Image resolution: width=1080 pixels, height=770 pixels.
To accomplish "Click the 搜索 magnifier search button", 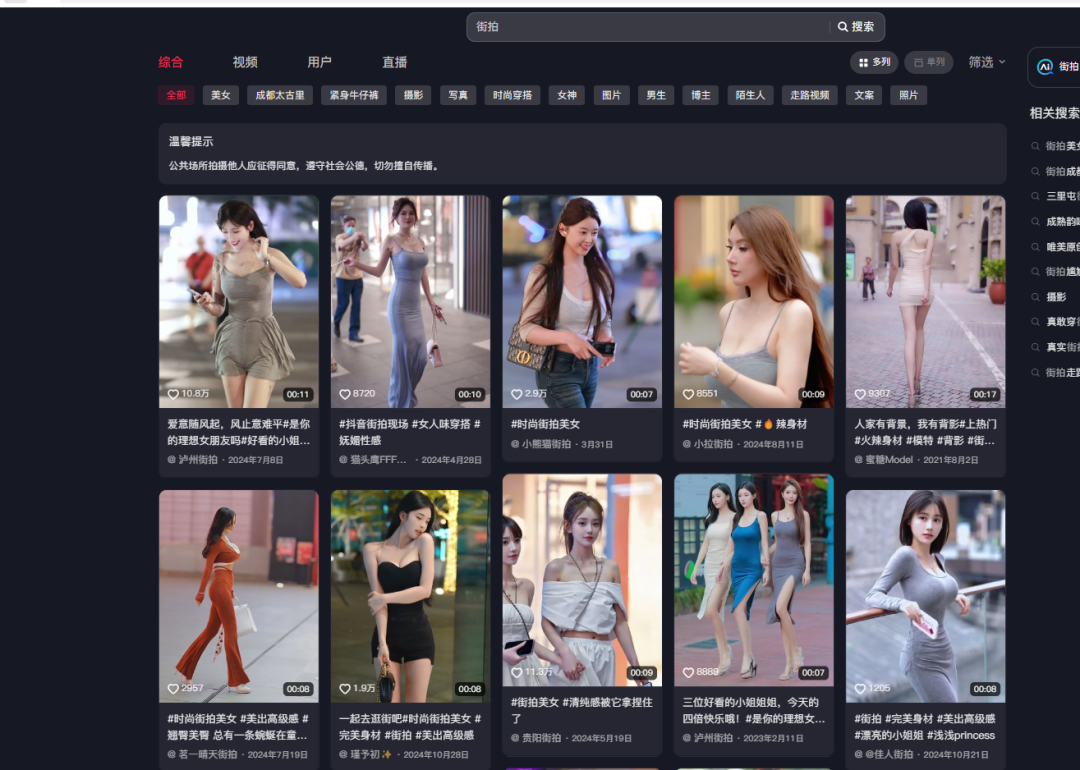I will [x=856, y=27].
